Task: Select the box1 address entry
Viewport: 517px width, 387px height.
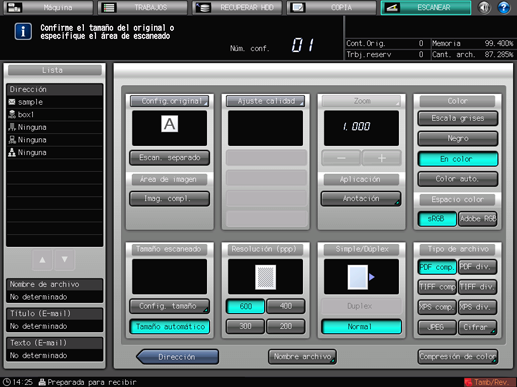Action: pyautogui.click(x=55, y=115)
